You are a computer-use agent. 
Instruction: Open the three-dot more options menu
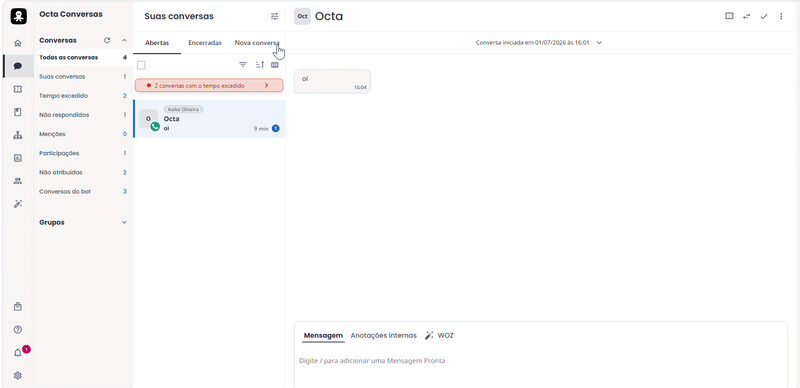[x=781, y=16]
